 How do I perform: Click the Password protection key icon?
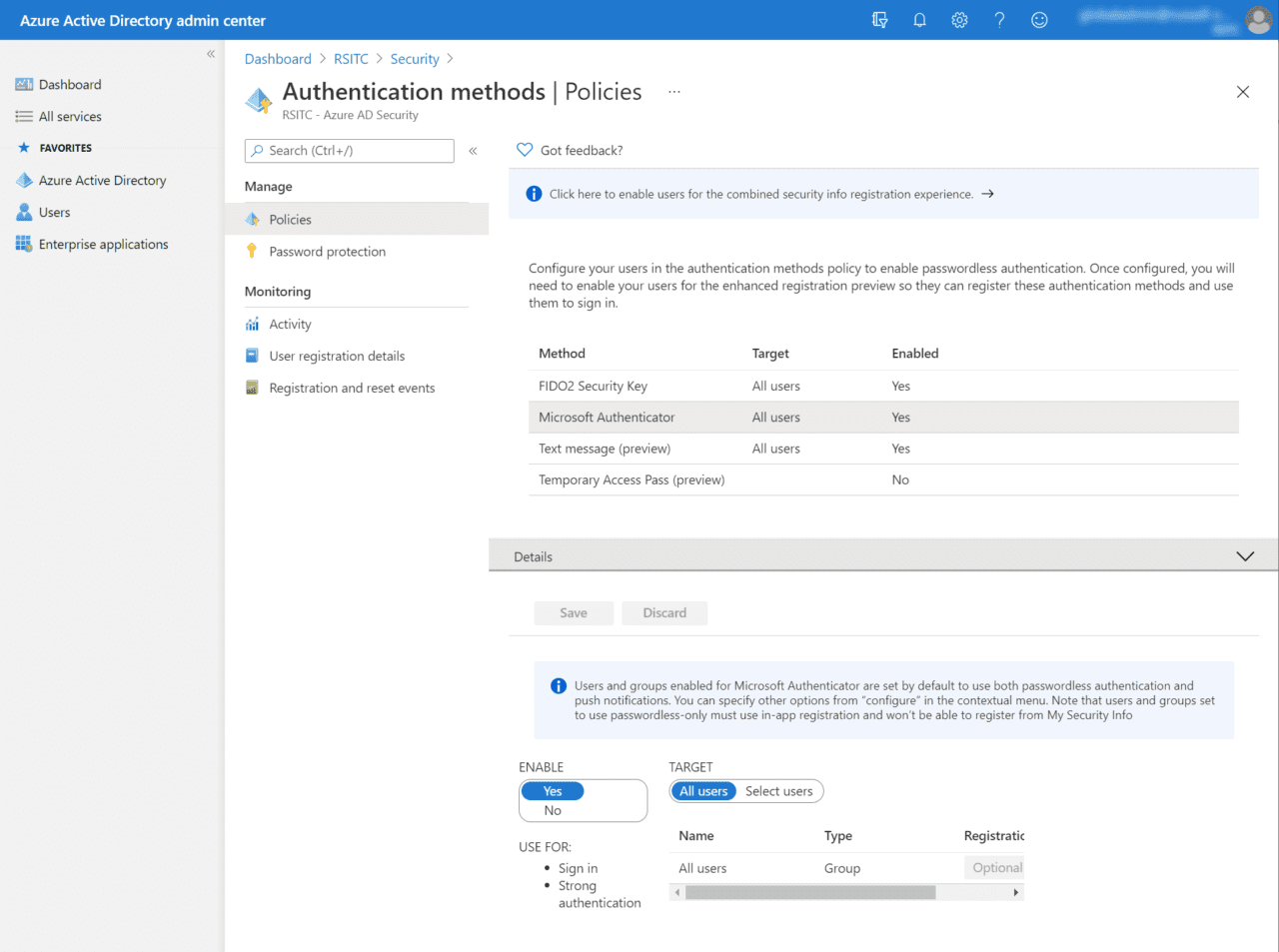(x=252, y=252)
